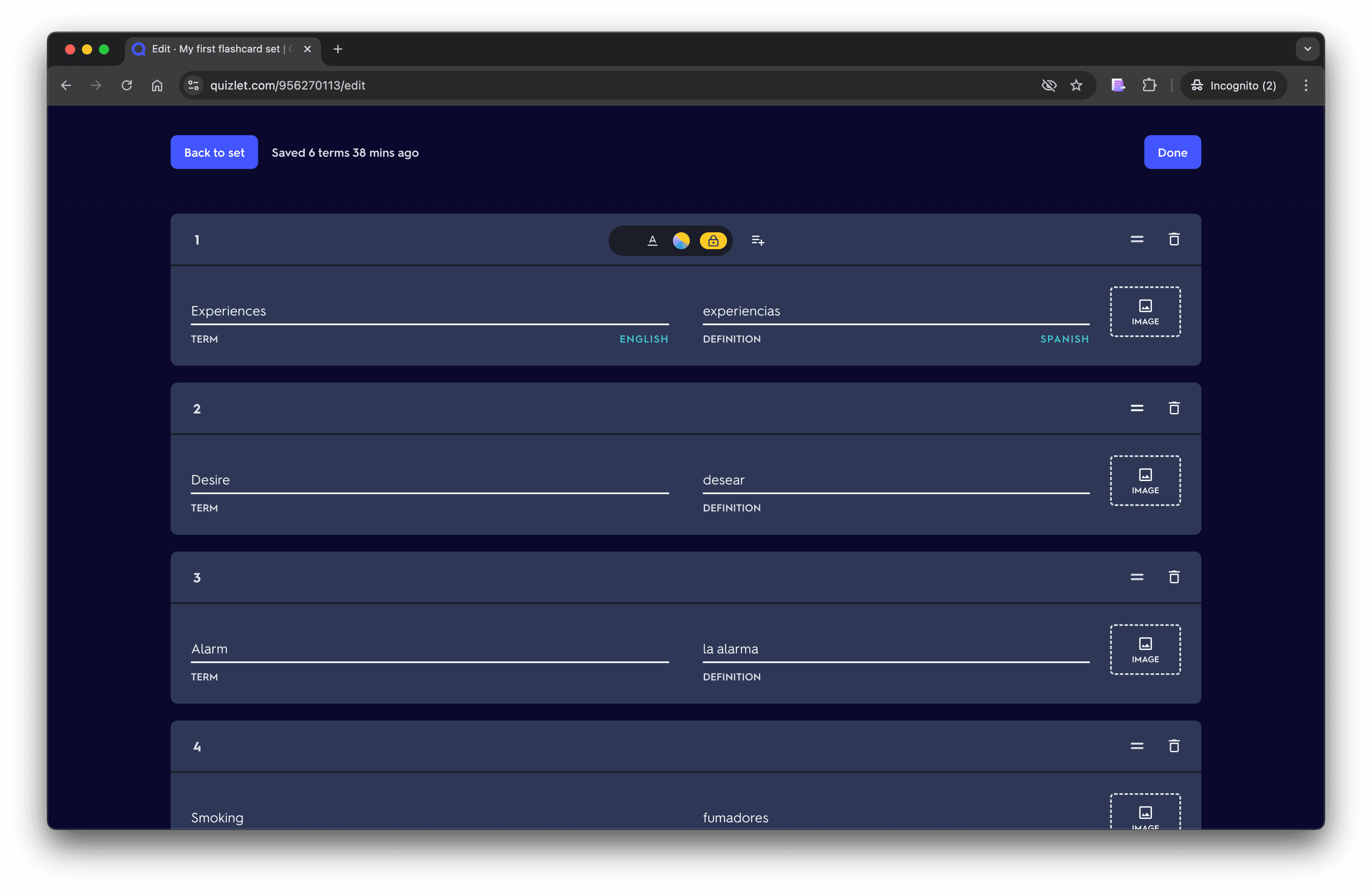The width and height of the screenshot is (1372, 892).
Task: Open the SPANISH language selector on card 1
Action: pyautogui.click(x=1064, y=339)
